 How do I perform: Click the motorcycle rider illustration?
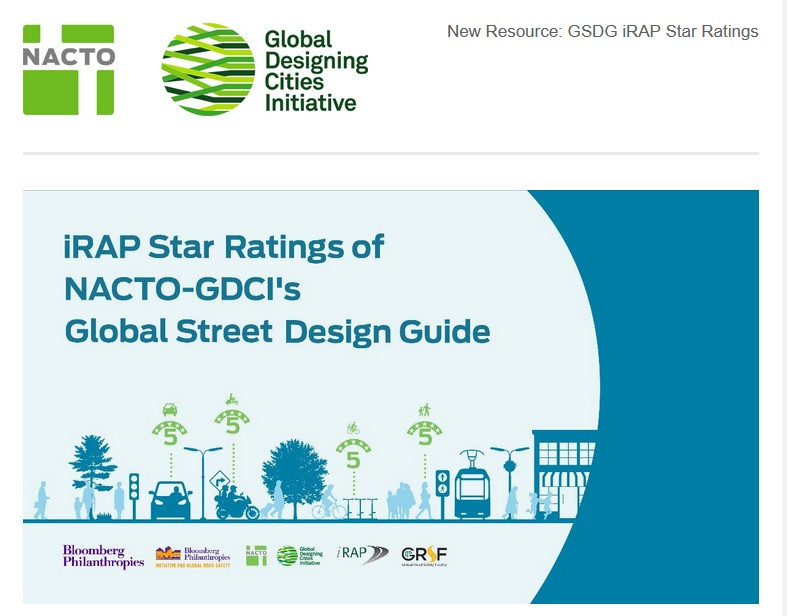[x=236, y=503]
